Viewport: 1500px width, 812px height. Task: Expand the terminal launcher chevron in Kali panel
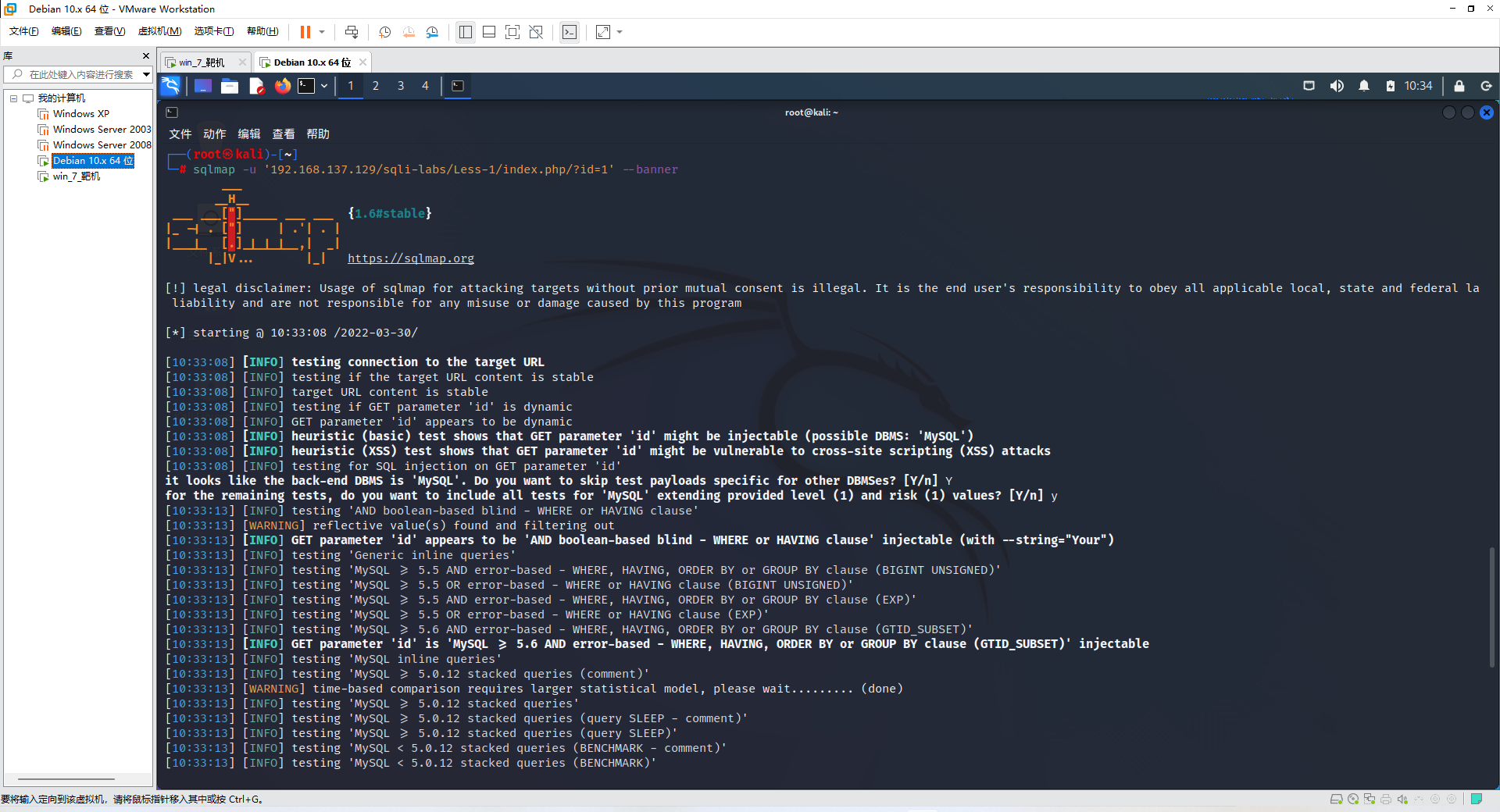point(323,86)
